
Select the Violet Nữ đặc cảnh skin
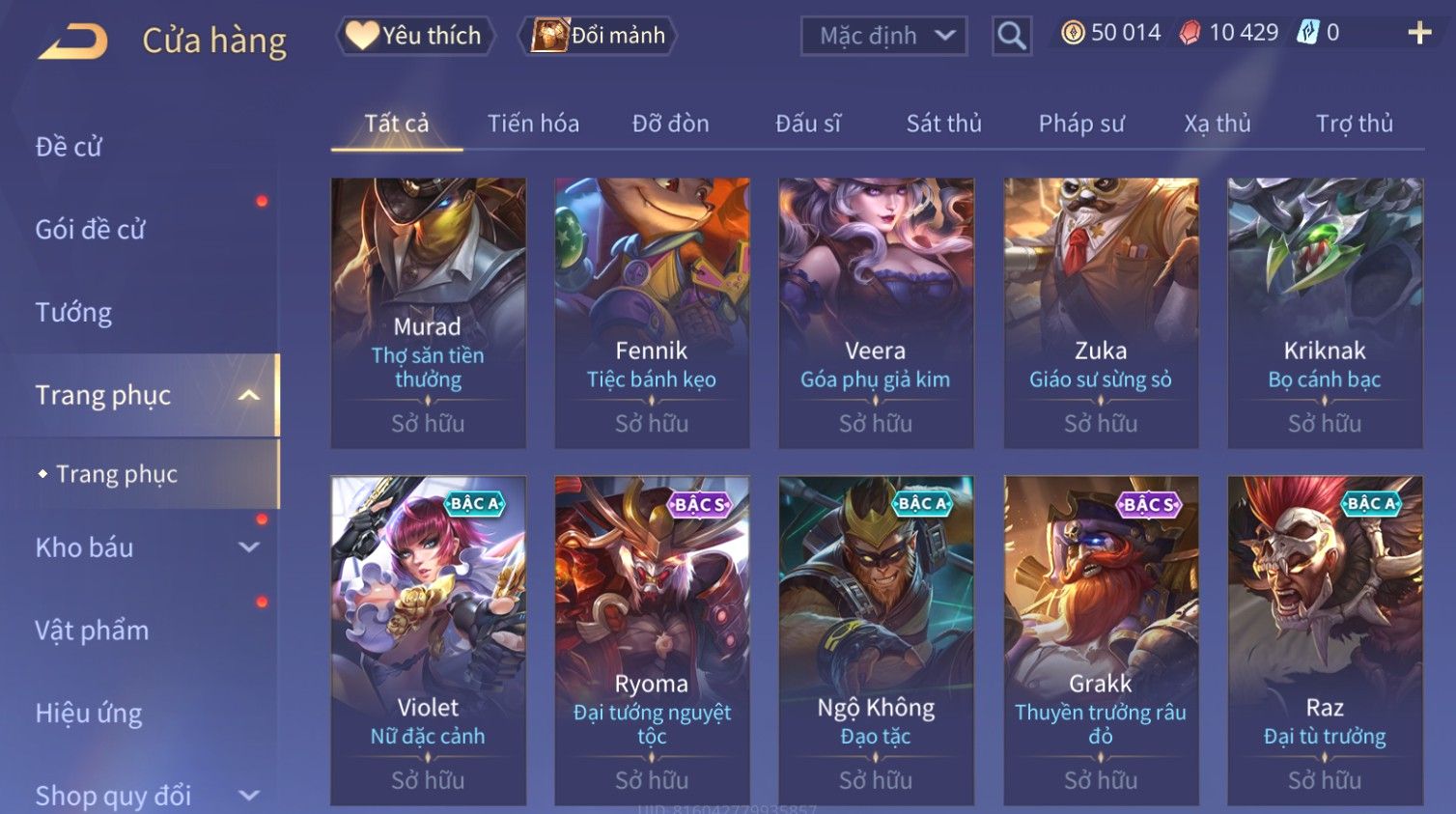pos(428,640)
